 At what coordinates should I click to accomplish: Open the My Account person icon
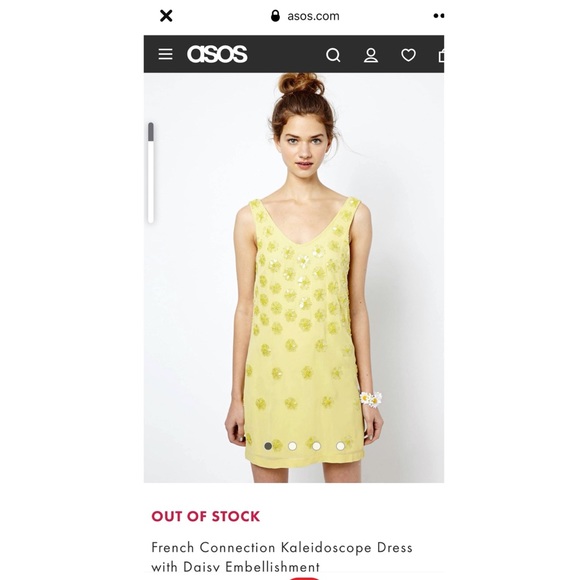coord(371,55)
